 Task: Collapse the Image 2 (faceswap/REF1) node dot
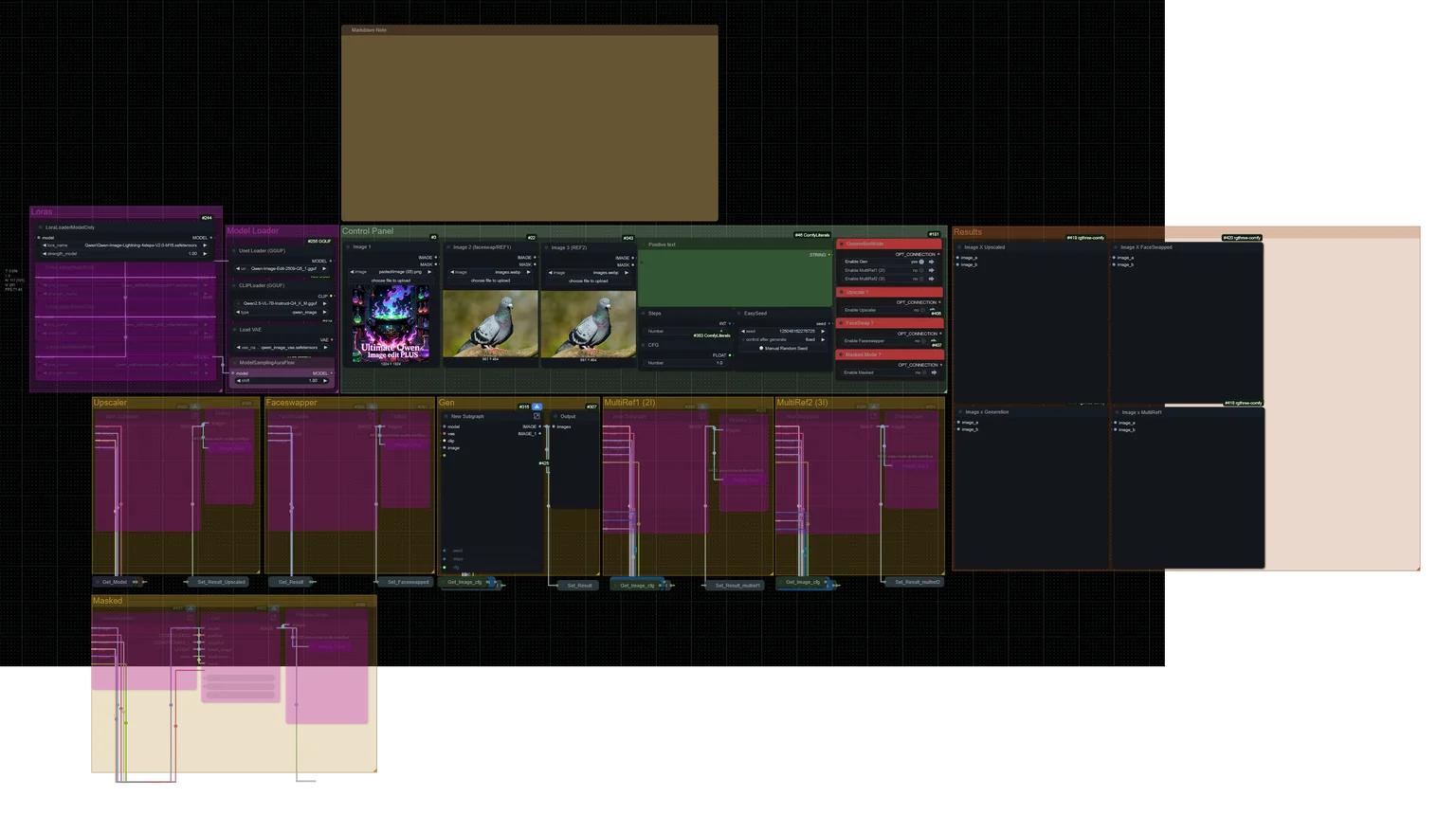(447, 247)
